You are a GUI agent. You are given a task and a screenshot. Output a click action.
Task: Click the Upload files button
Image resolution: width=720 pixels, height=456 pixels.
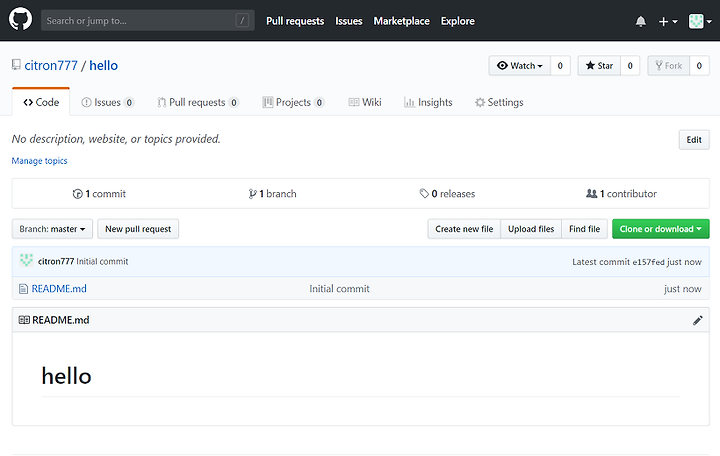[x=531, y=229]
